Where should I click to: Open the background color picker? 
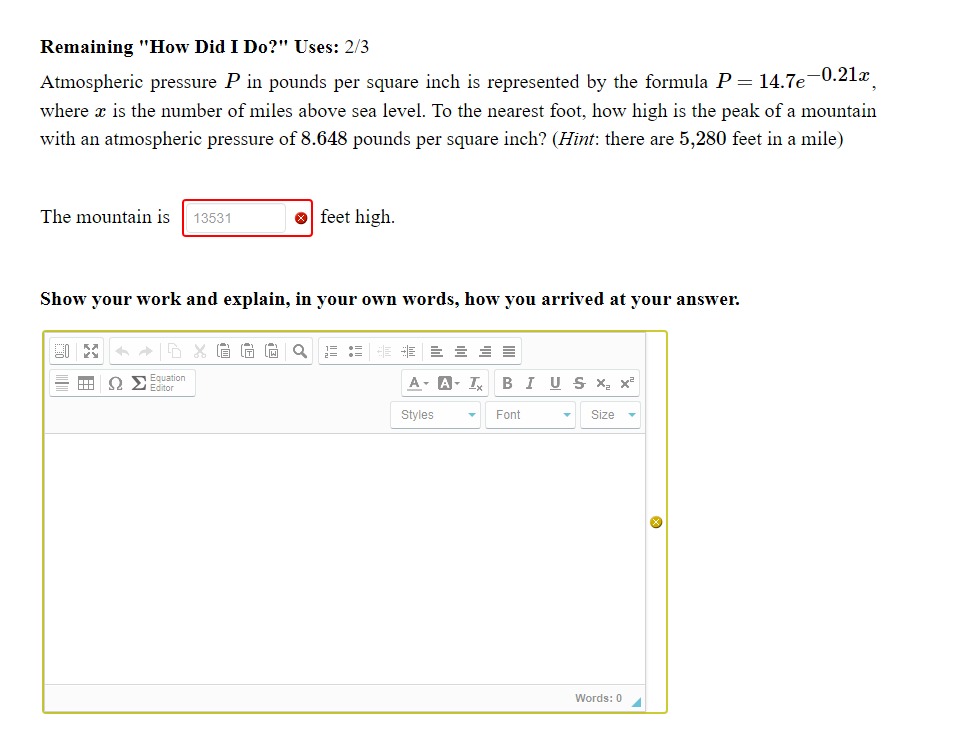coord(449,383)
